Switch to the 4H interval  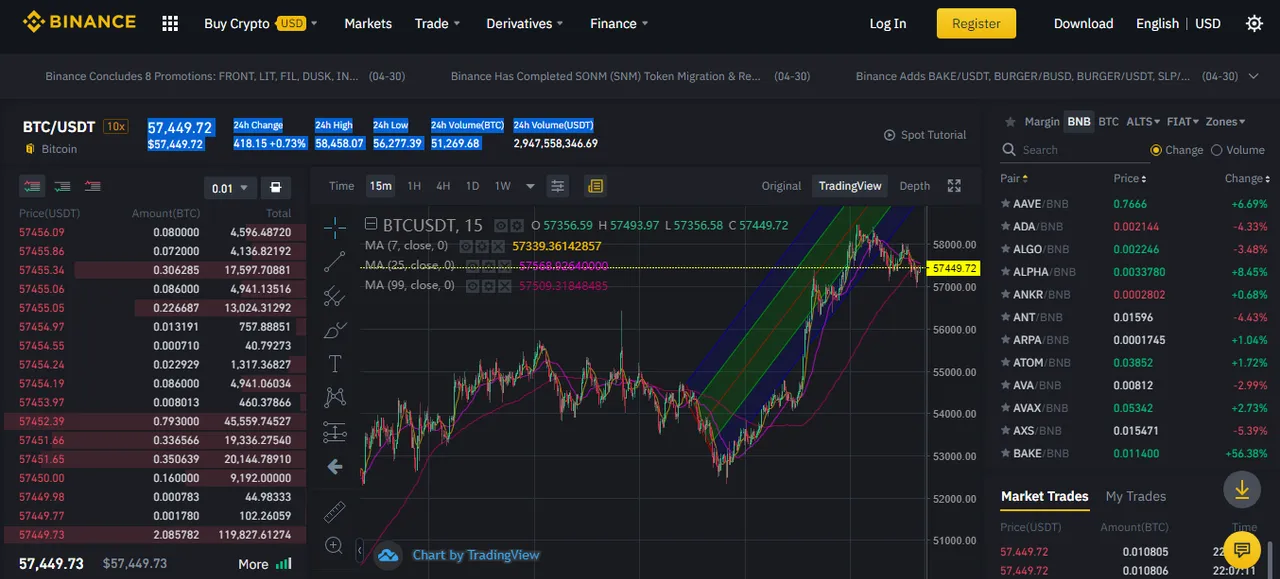(x=443, y=186)
